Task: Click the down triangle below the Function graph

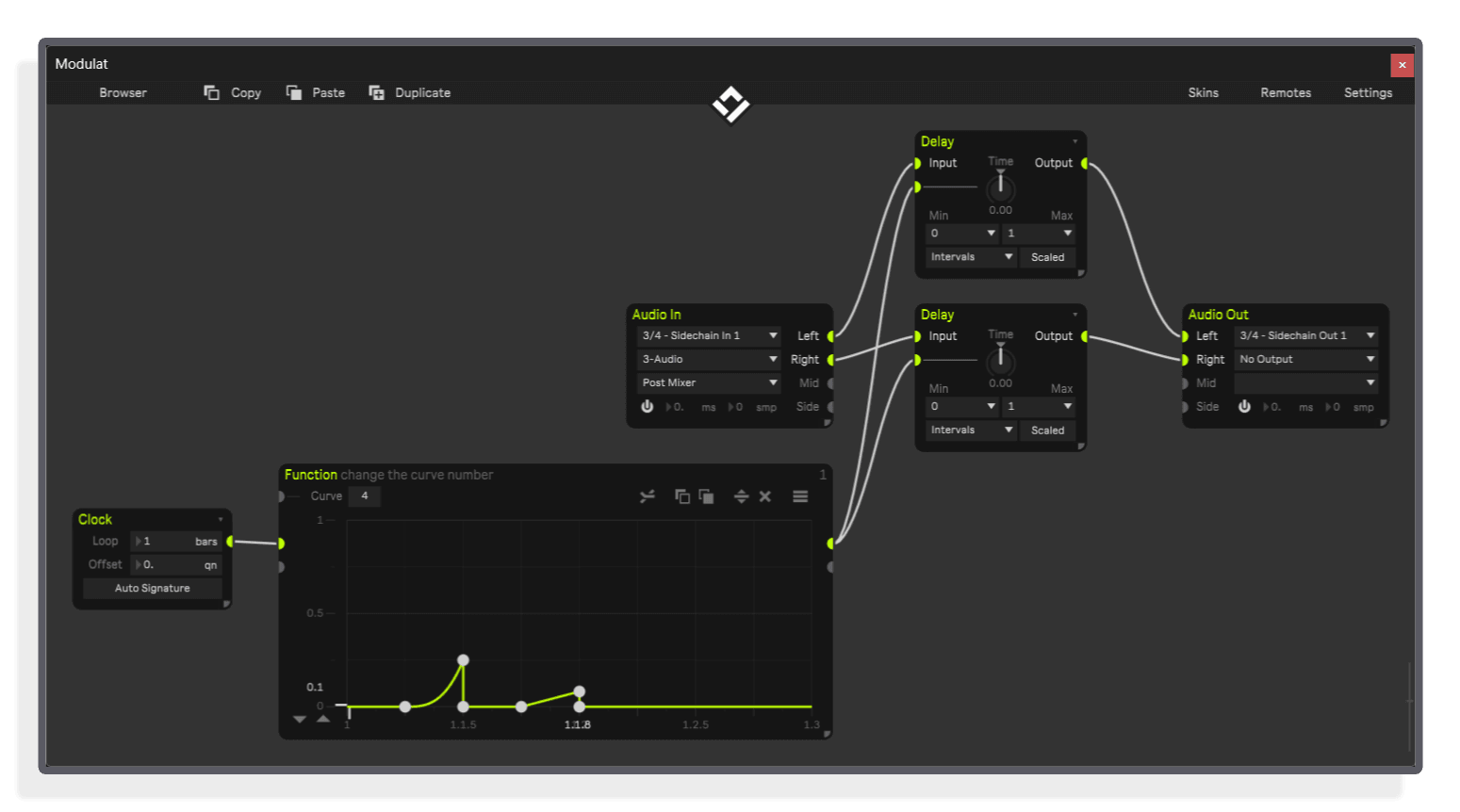Action: [300, 720]
